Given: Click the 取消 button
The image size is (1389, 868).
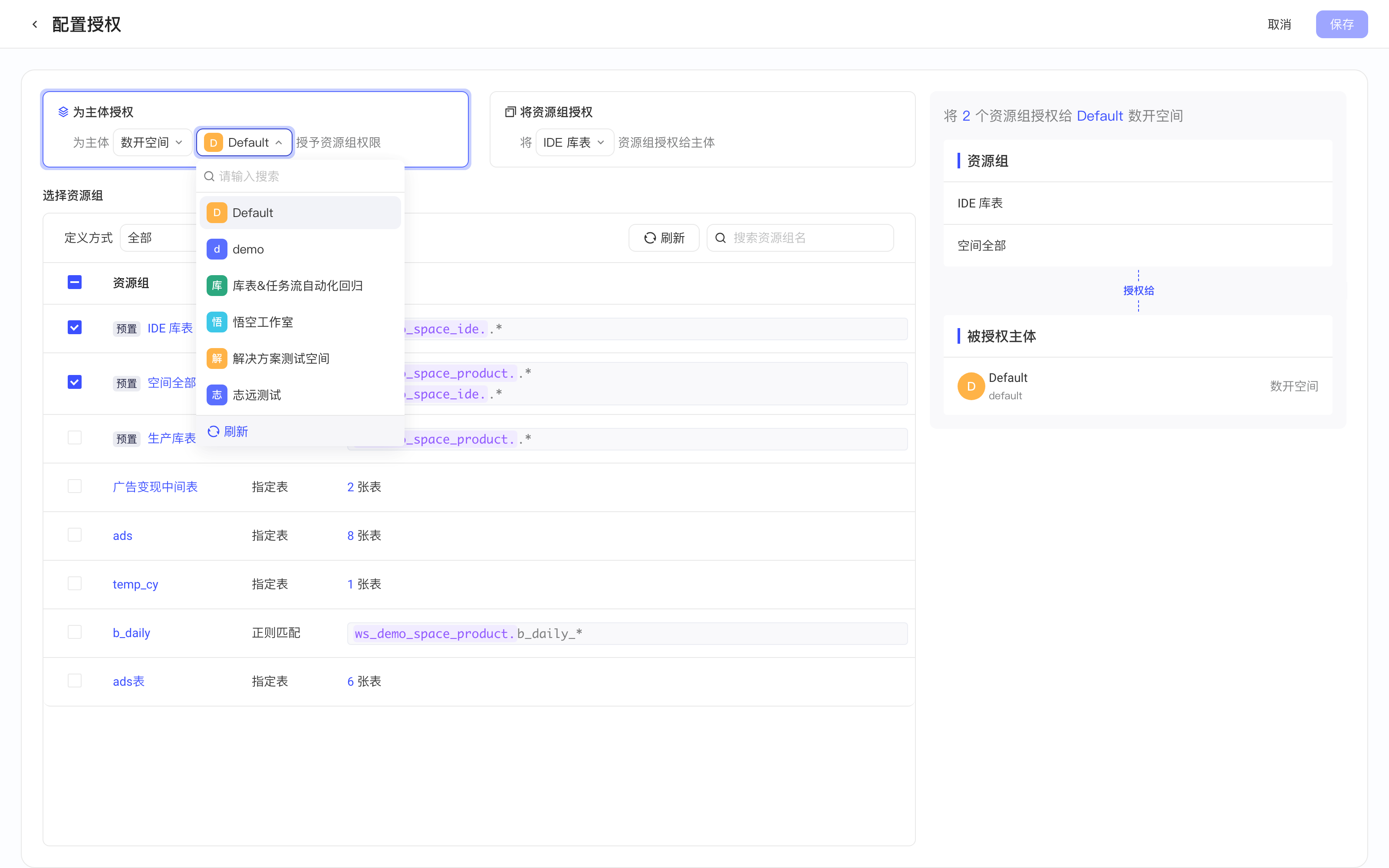Looking at the screenshot, I should [1279, 24].
